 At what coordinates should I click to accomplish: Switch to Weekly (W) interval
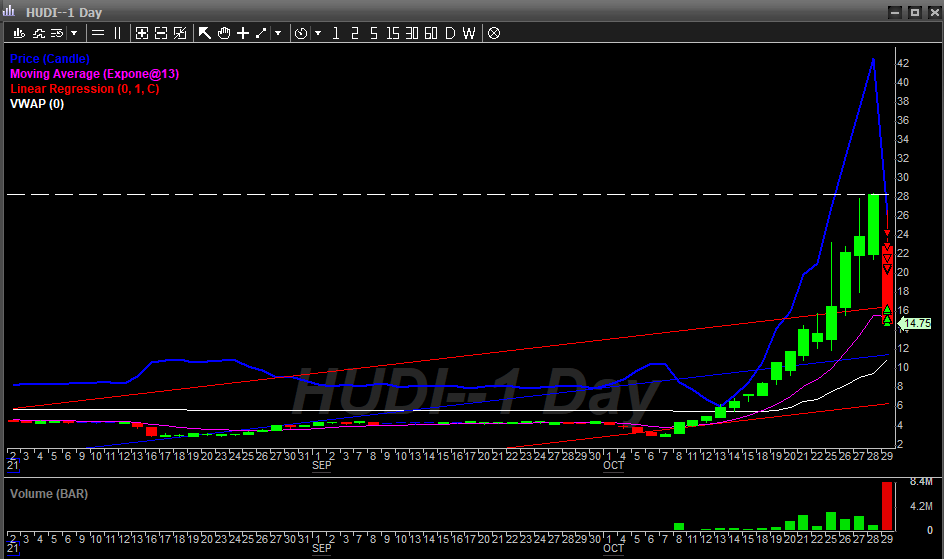(469, 33)
